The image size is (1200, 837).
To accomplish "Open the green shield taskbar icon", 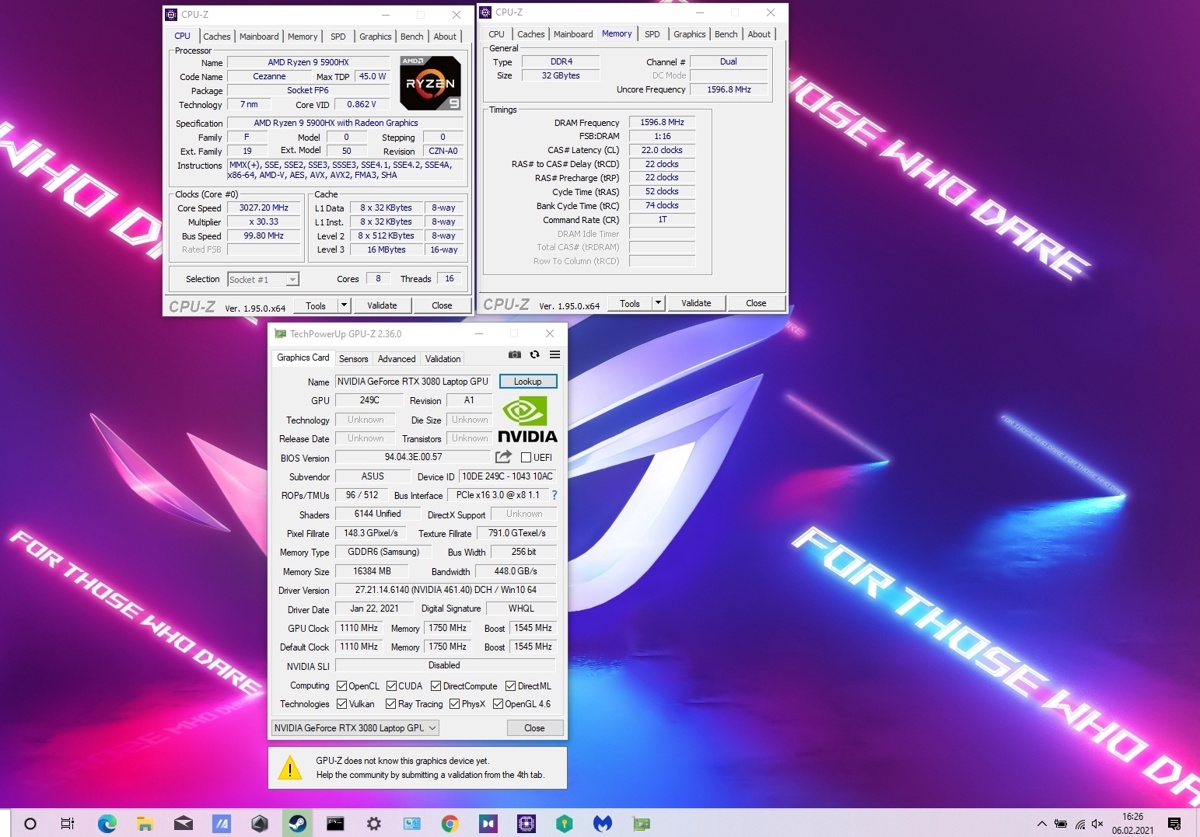I will click(564, 824).
